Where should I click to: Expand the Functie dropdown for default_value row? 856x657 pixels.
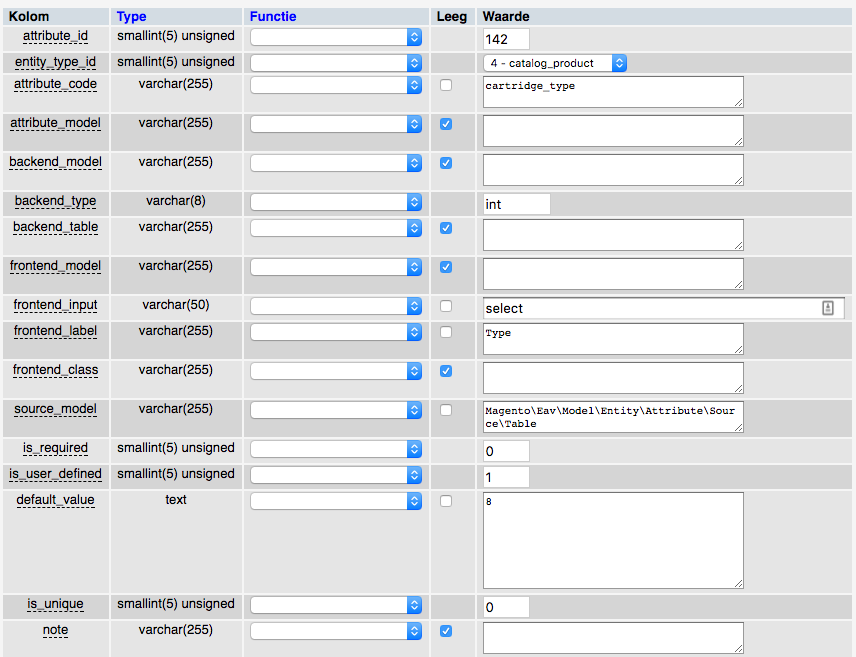click(x=335, y=500)
